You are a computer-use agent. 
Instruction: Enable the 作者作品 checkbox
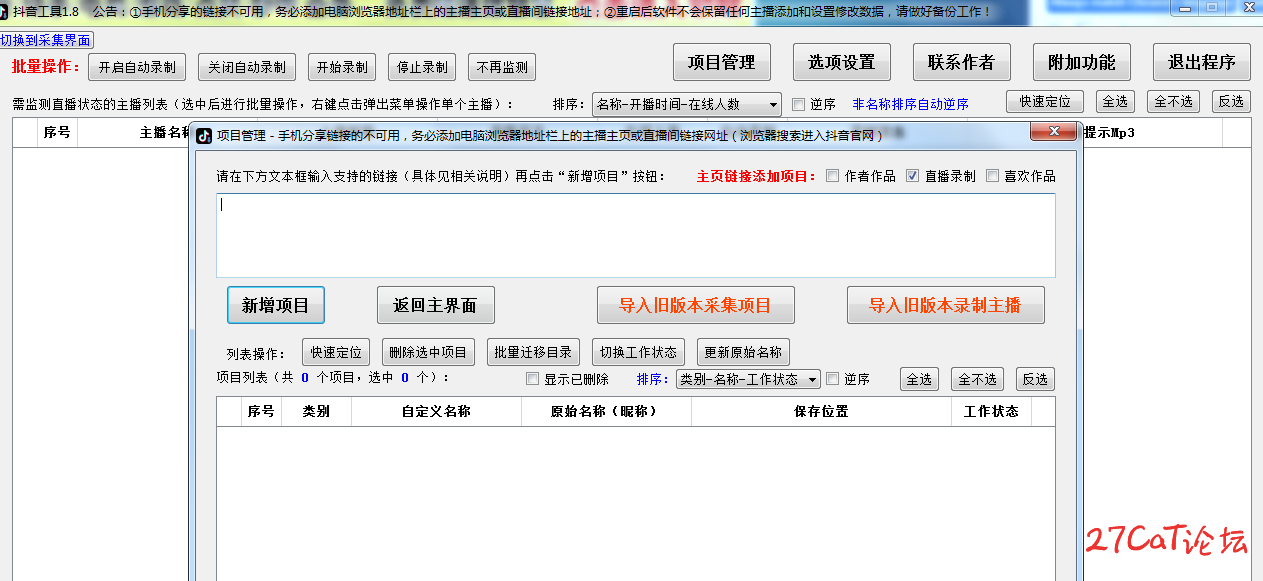tap(832, 176)
